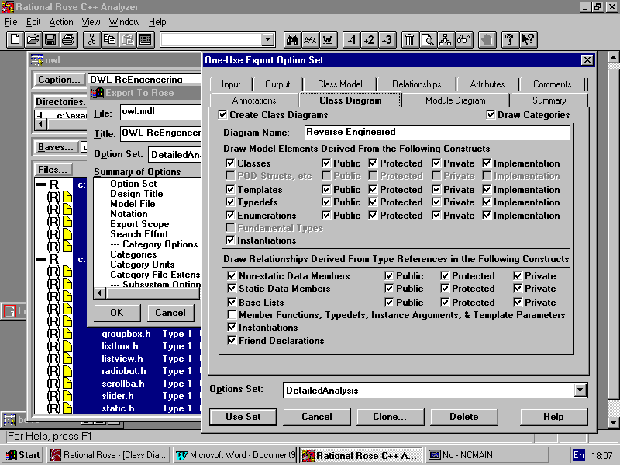Click the Windows Start button
Screen dimensions: 620x465
pos(23,455)
